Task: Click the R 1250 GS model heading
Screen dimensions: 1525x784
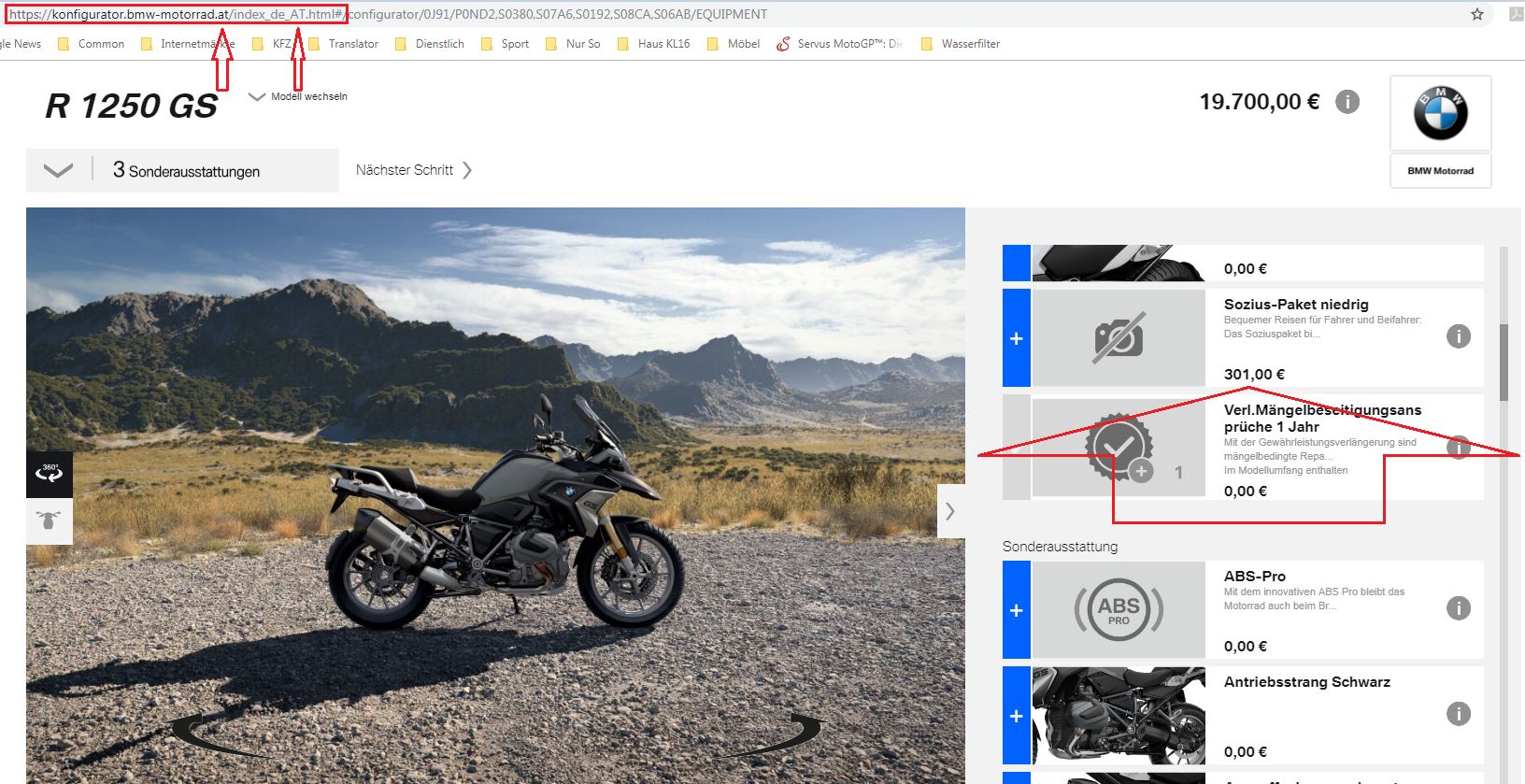Action: point(131,106)
